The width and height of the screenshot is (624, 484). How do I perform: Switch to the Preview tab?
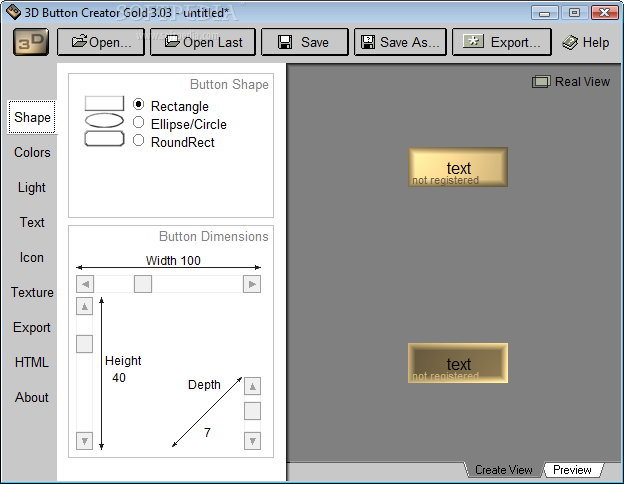(572, 470)
